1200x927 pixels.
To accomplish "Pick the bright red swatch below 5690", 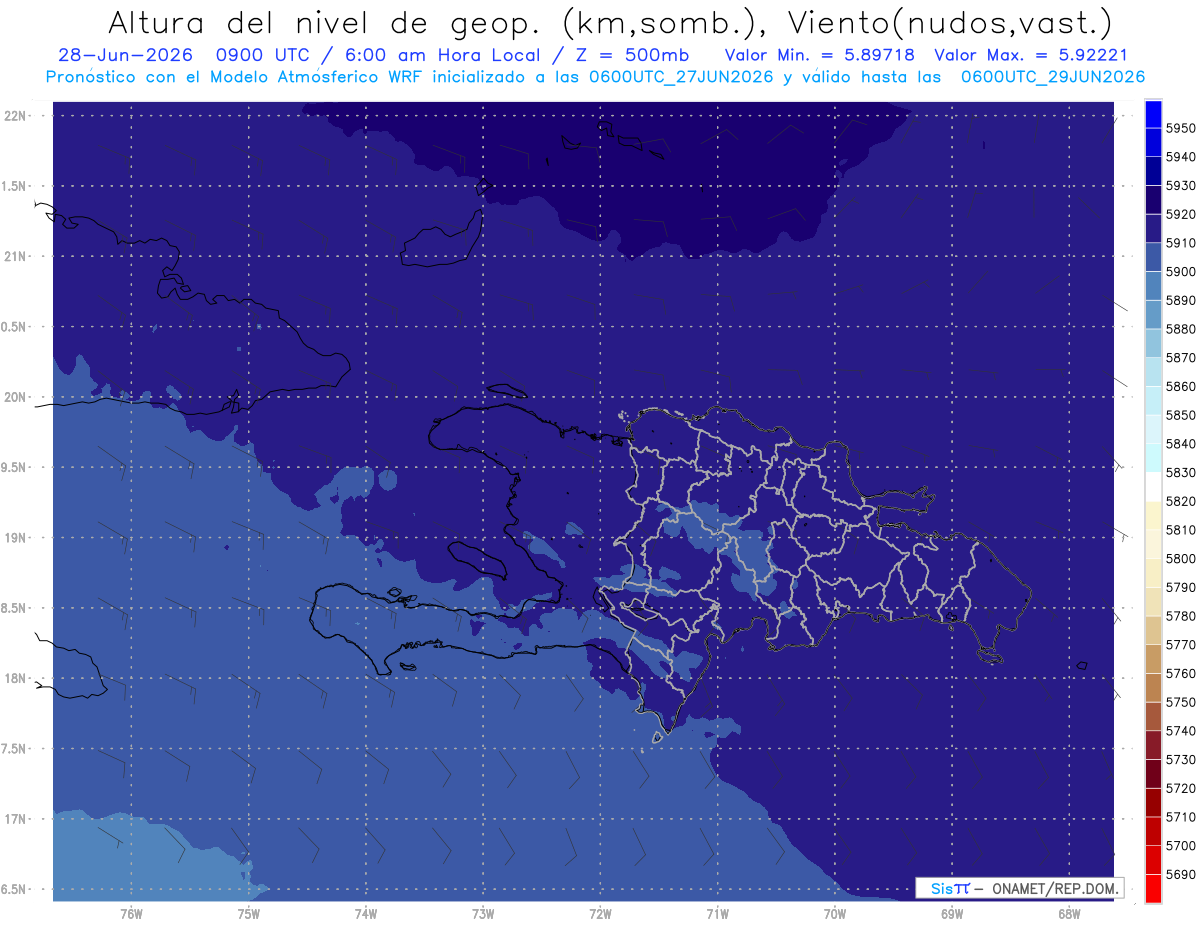I will coord(1153,888).
